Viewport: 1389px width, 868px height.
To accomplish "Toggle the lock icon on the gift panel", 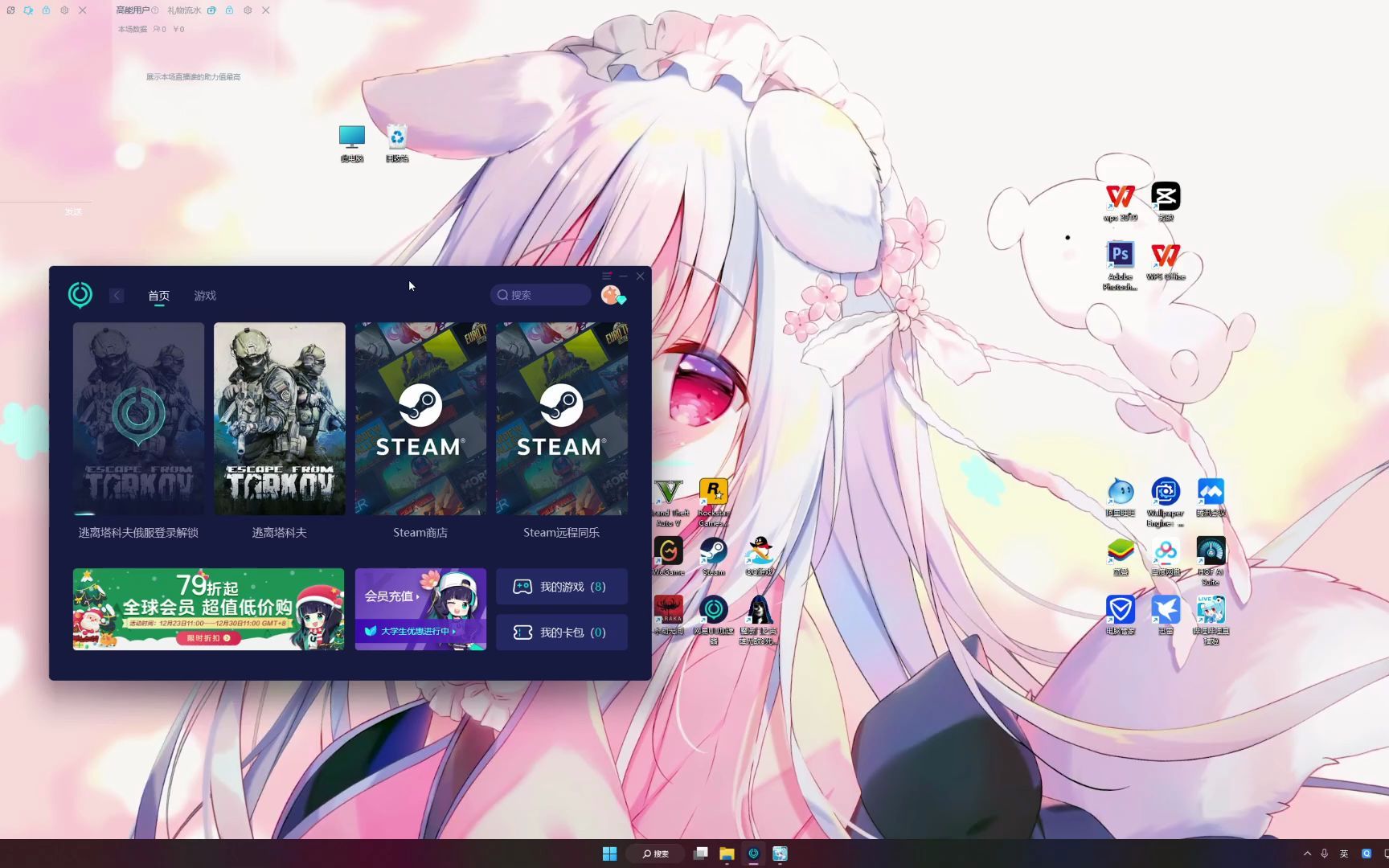I will click(x=229, y=10).
